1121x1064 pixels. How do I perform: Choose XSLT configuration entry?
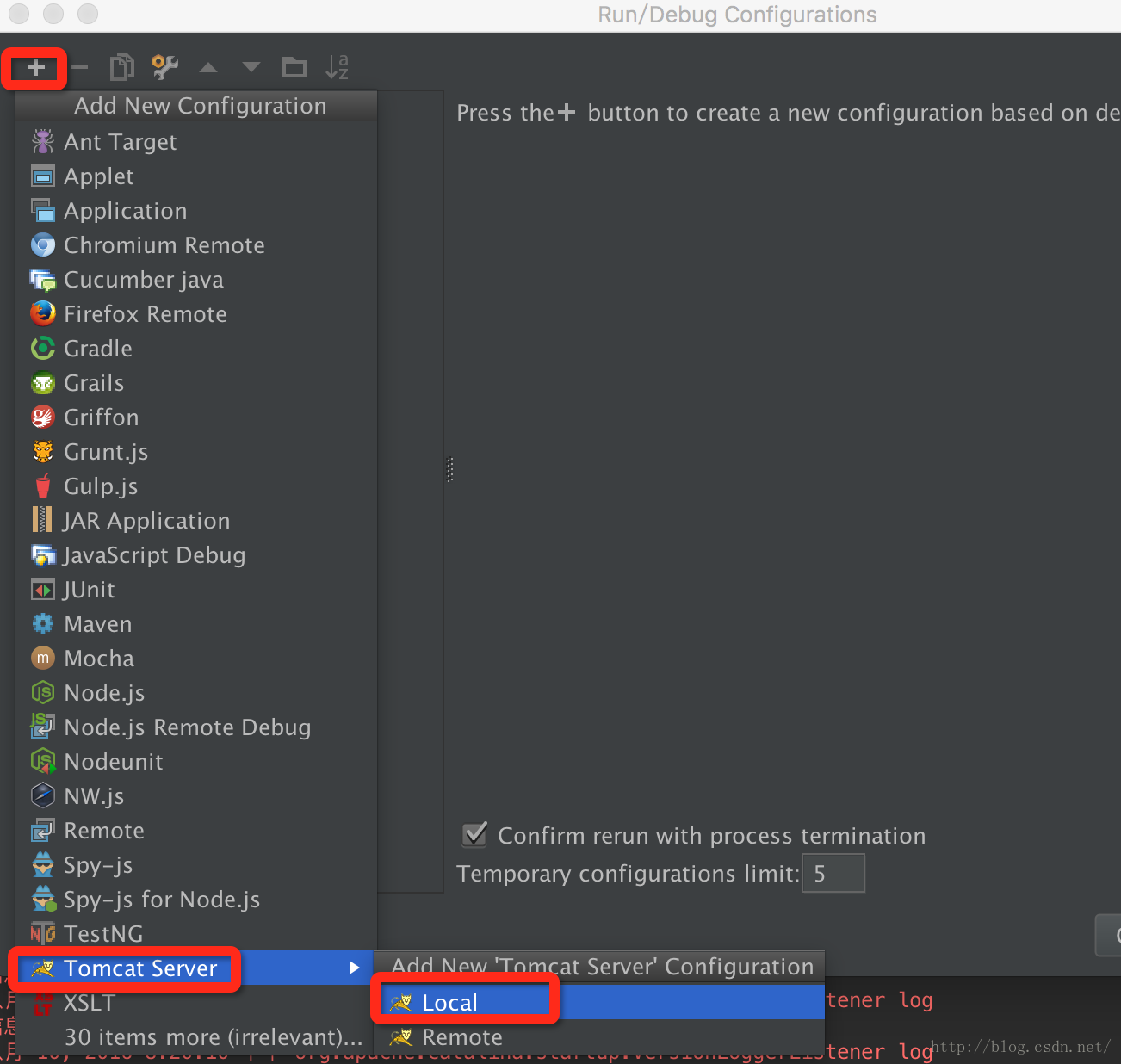196,1002
